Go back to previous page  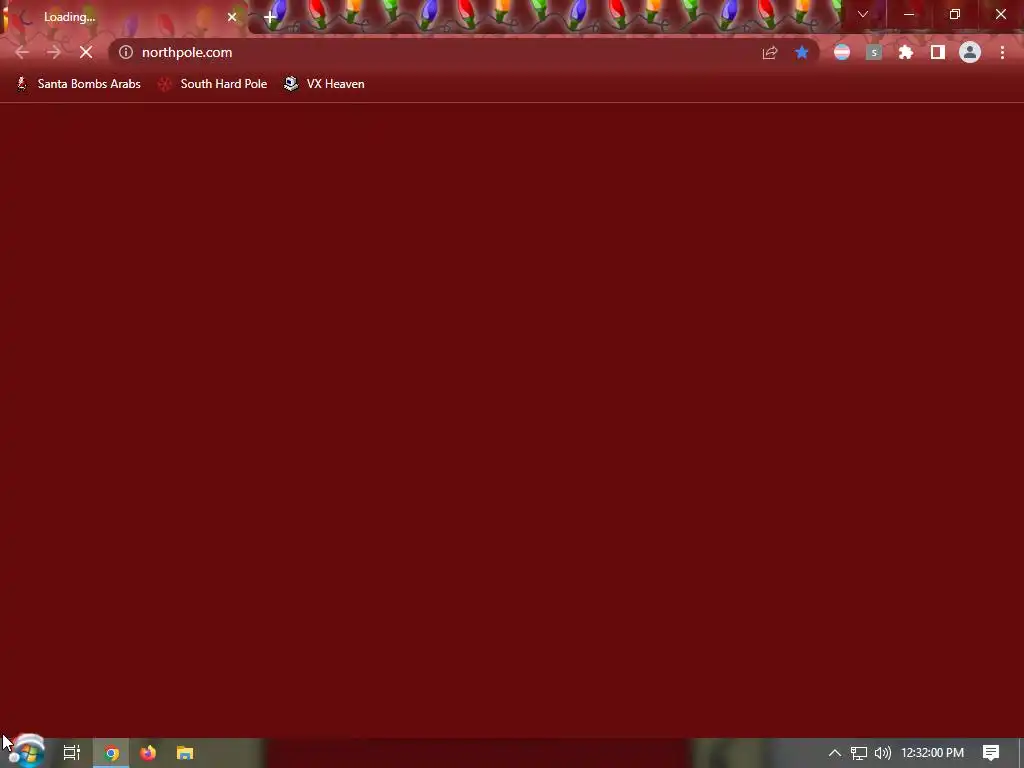(x=22, y=52)
